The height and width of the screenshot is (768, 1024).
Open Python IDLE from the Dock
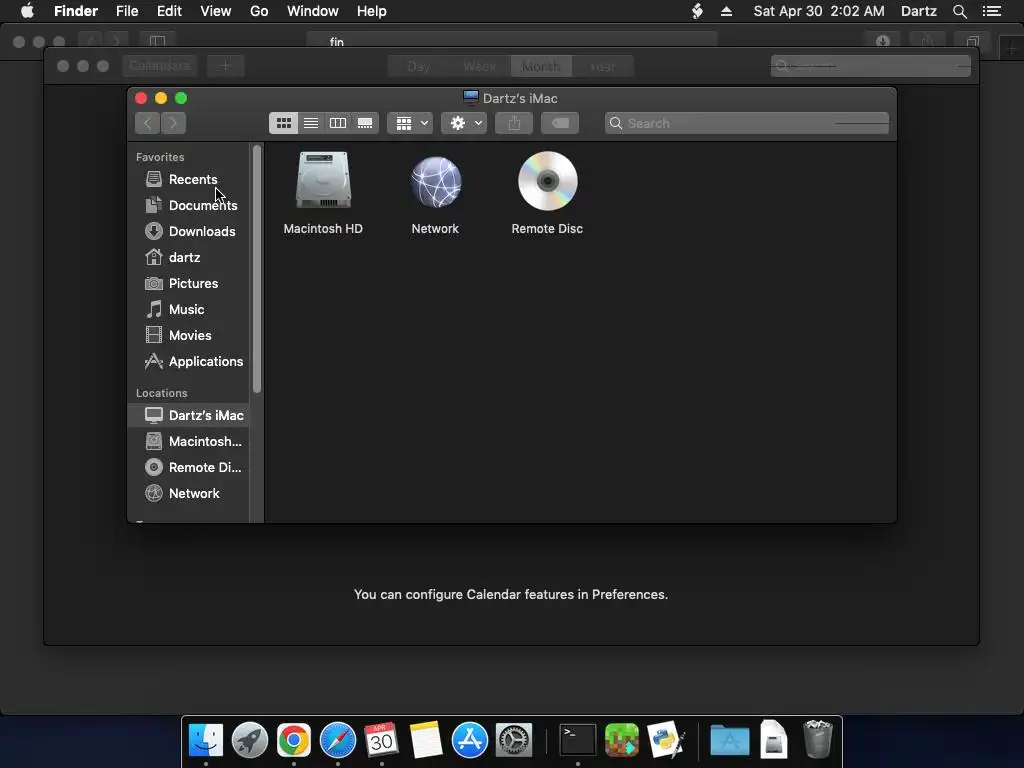(665, 740)
